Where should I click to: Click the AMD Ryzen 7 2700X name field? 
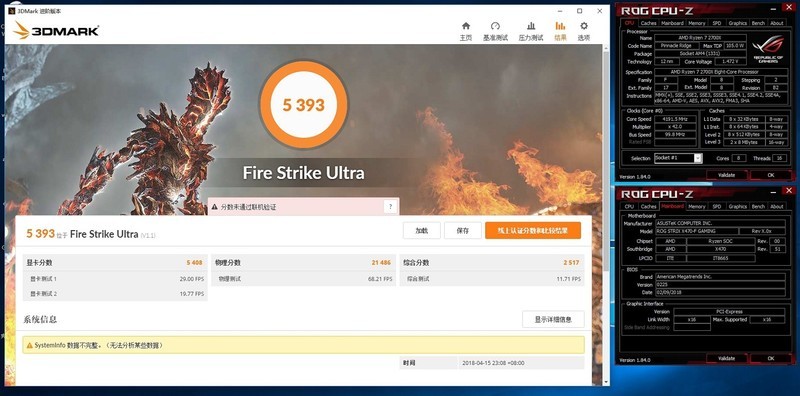701,38
